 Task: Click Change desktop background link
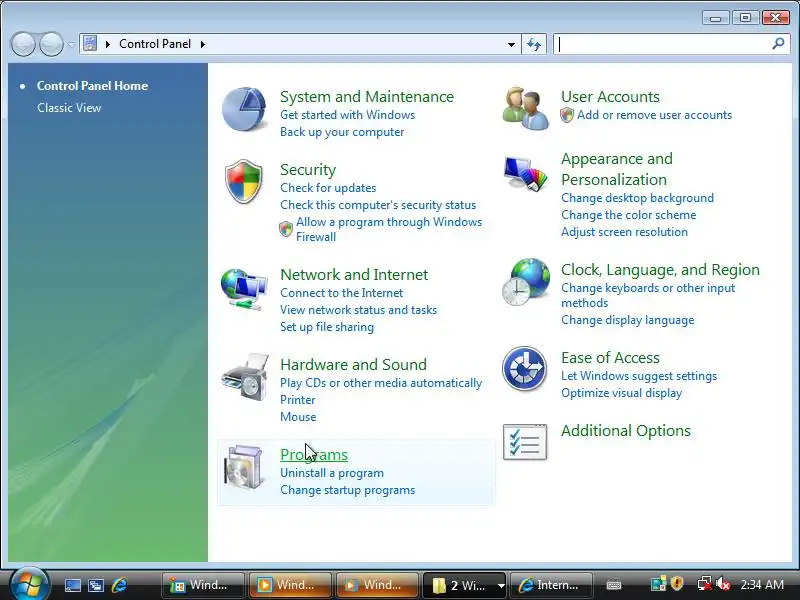(637, 198)
